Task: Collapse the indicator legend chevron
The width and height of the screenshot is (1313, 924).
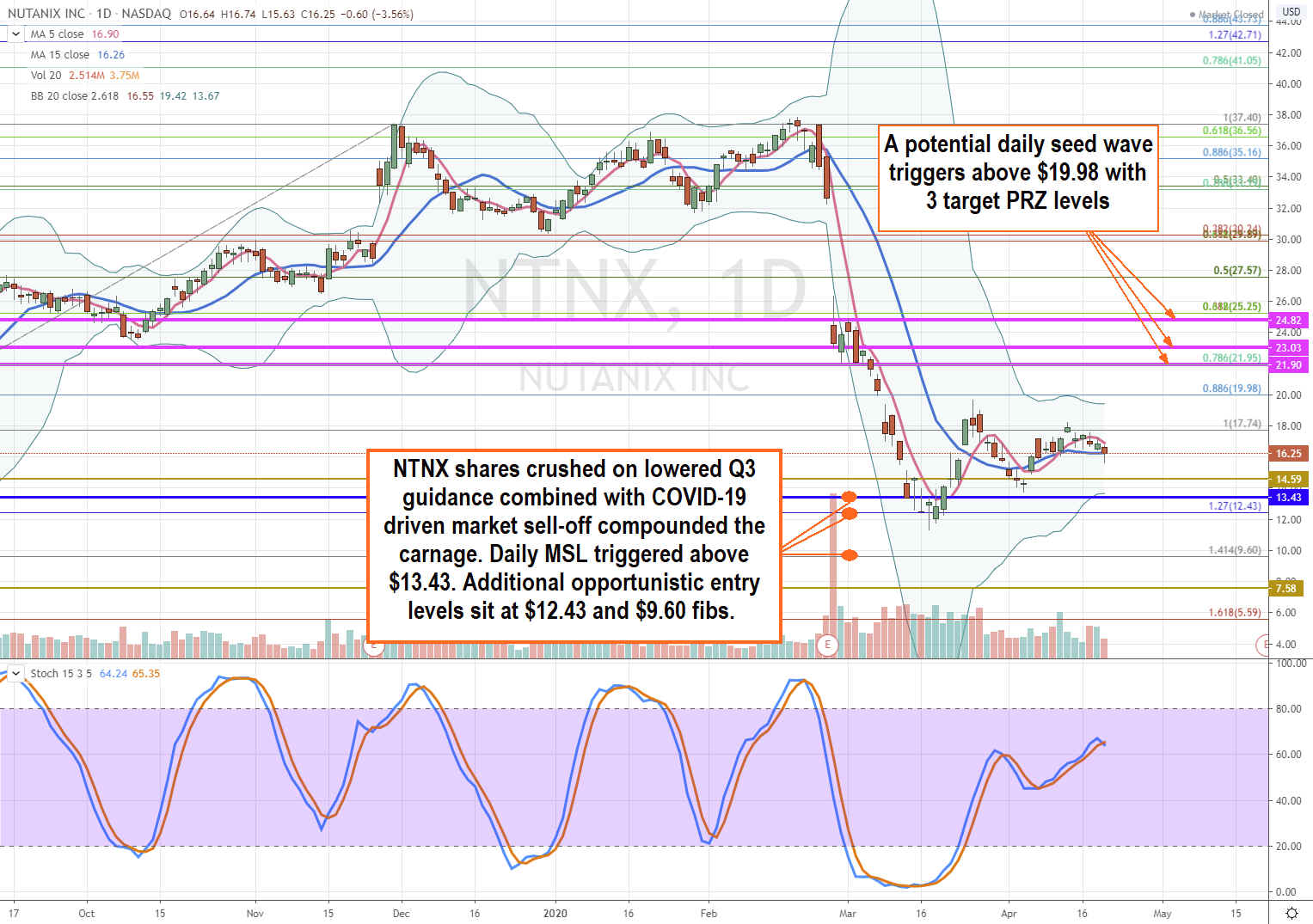Action: pyautogui.click(x=15, y=34)
